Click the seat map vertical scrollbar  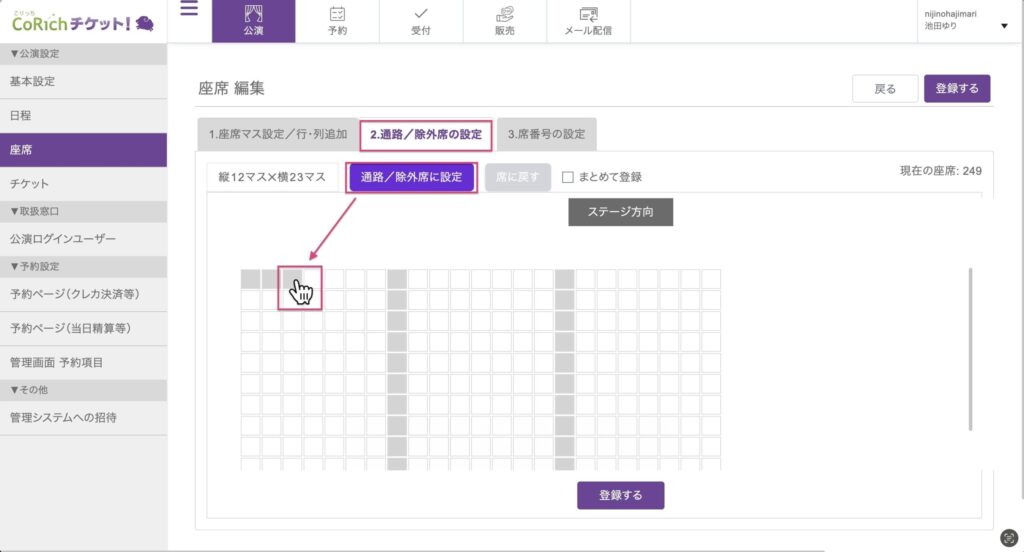(x=970, y=350)
